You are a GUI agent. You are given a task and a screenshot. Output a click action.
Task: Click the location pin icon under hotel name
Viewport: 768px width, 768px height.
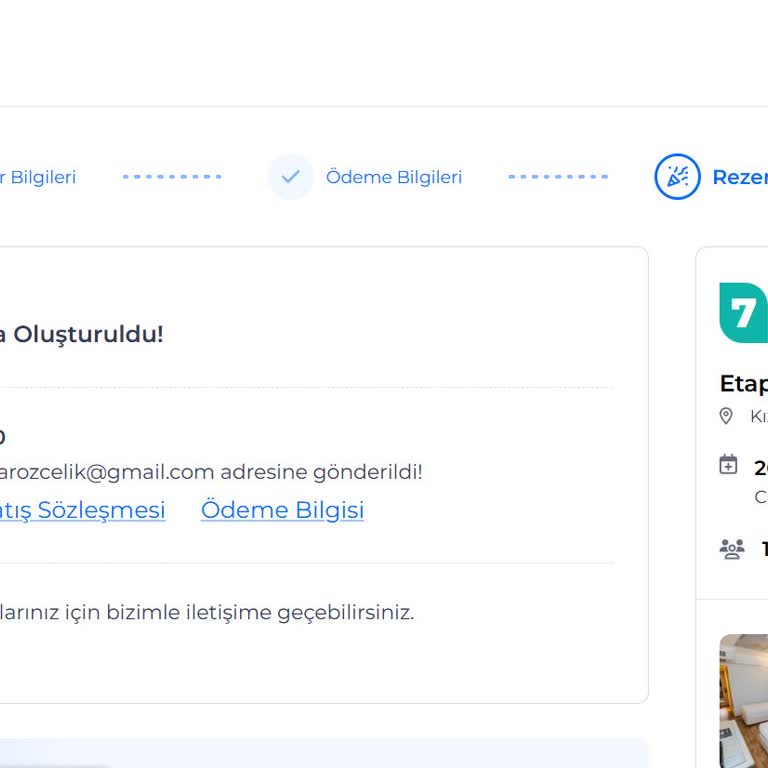(726, 416)
